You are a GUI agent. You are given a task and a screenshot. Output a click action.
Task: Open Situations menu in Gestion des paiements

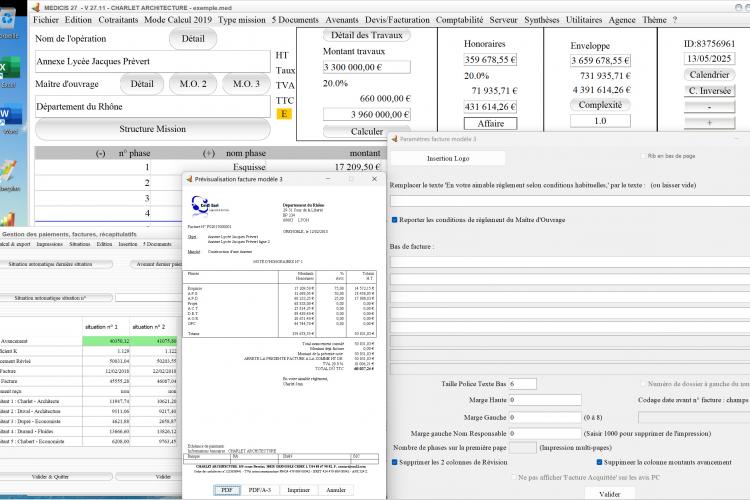click(79, 244)
